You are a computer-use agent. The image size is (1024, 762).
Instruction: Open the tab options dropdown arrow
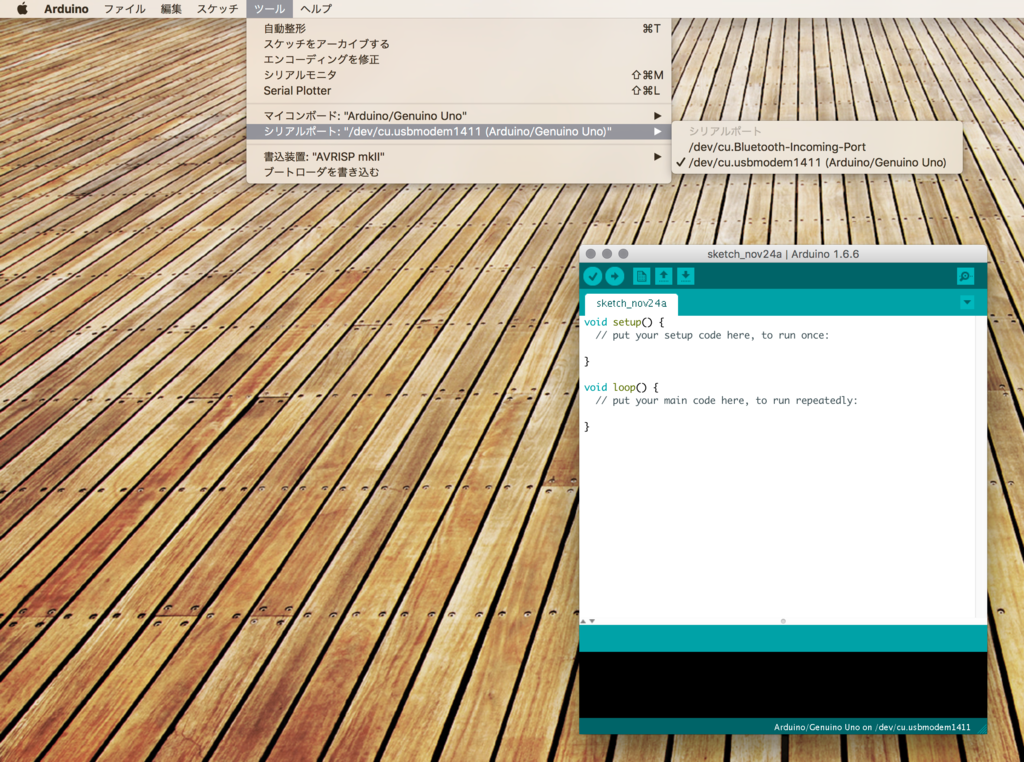[x=967, y=302]
